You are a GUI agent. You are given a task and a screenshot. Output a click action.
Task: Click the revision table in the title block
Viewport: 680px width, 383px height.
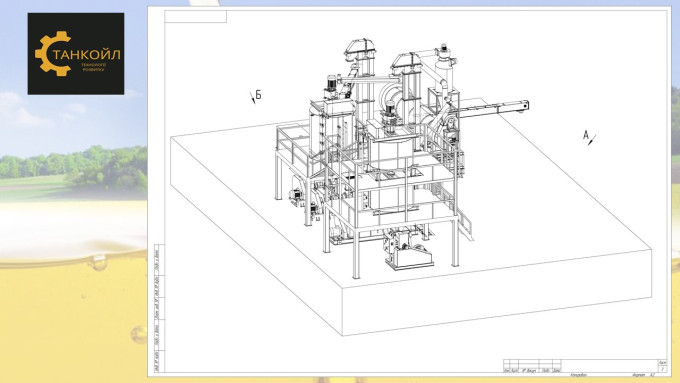point(532,366)
